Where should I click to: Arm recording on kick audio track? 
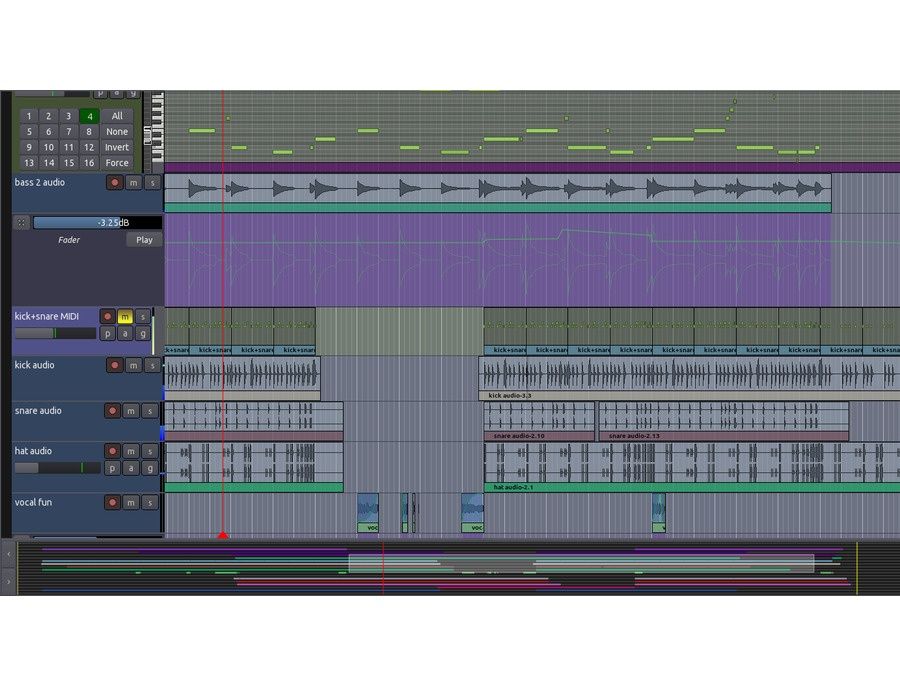114,366
